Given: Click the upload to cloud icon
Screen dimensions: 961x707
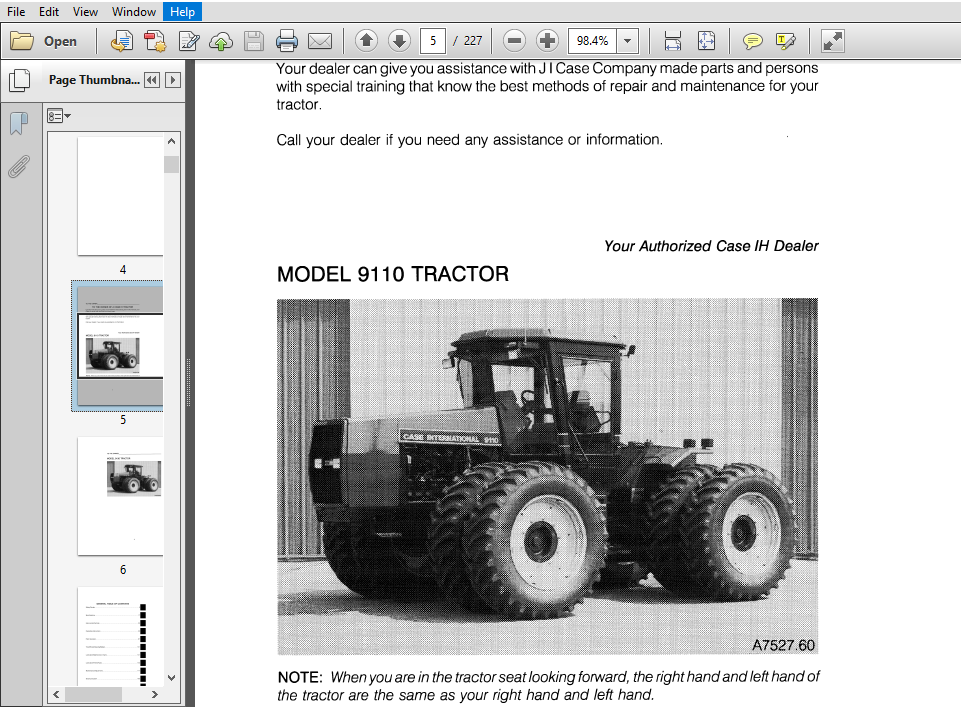Looking at the screenshot, I should (x=221, y=41).
